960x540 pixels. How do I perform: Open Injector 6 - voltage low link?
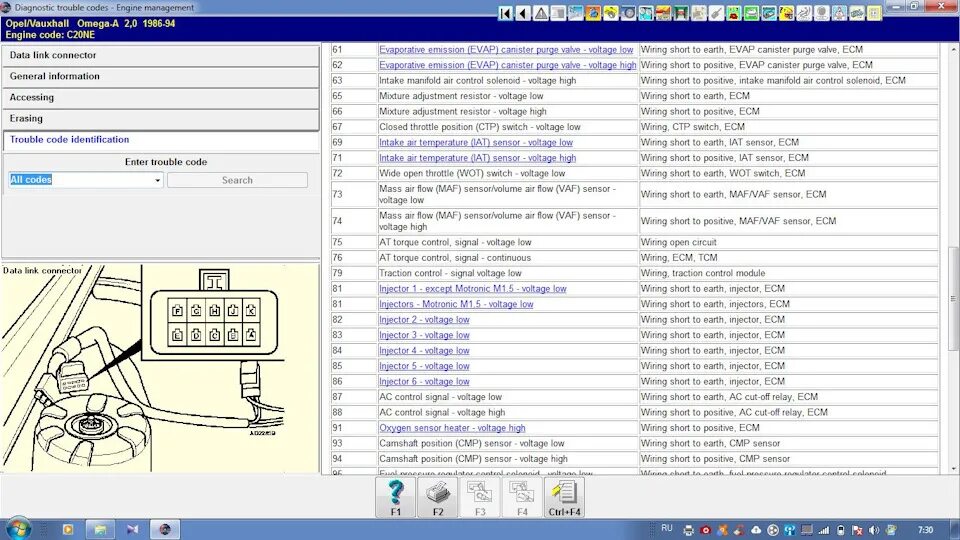[424, 381]
